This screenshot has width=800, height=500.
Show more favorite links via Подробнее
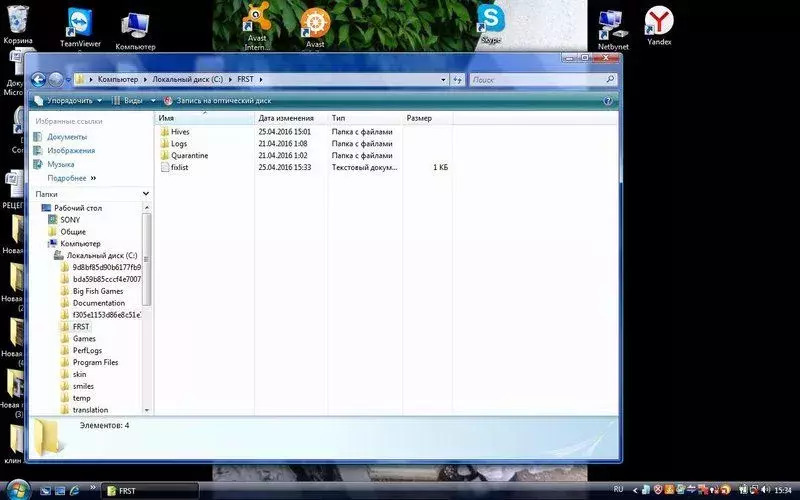(72, 178)
